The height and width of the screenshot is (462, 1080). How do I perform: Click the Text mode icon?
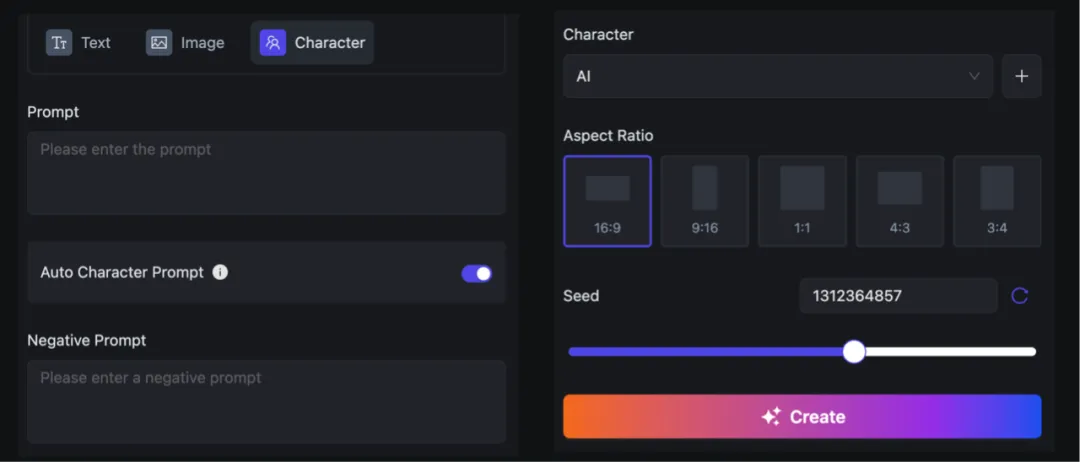[59, 43]
